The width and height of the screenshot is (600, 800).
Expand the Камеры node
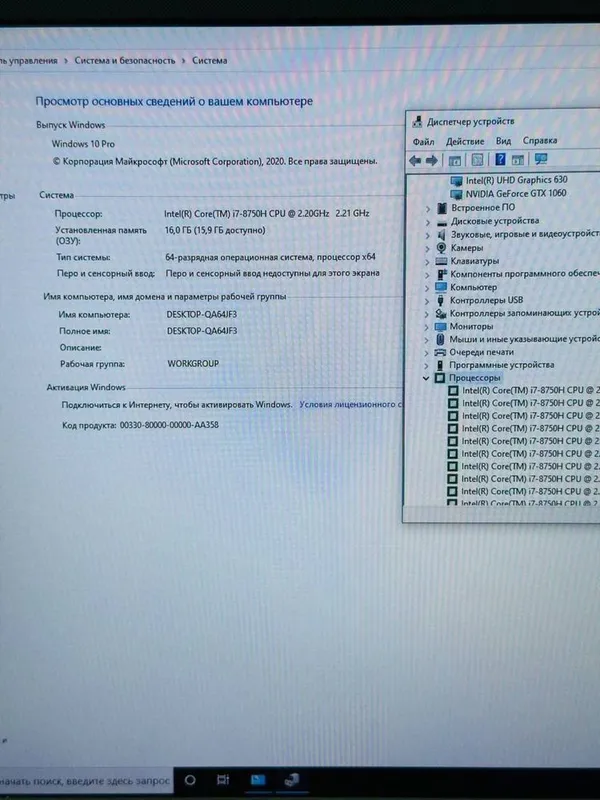point(428,248)
